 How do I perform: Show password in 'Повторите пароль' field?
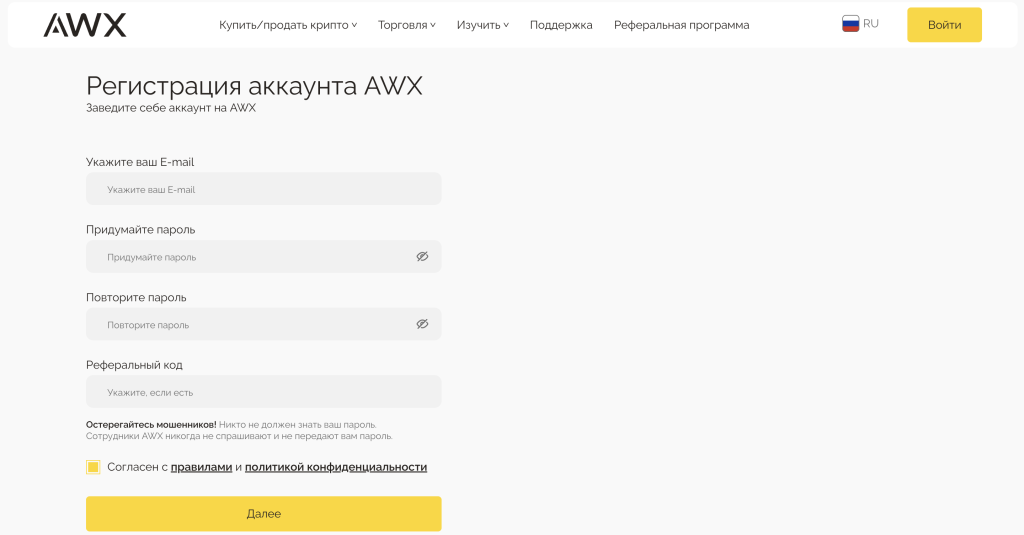[423, 324]
